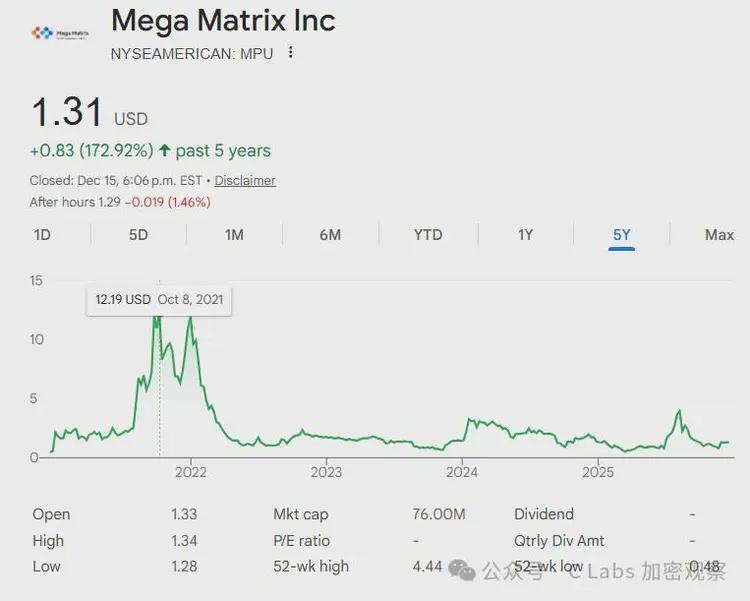The height and width of the screenshot is (601, 750).
Task: Click the Mega Matrix Inc title
Action: [223, 21]
